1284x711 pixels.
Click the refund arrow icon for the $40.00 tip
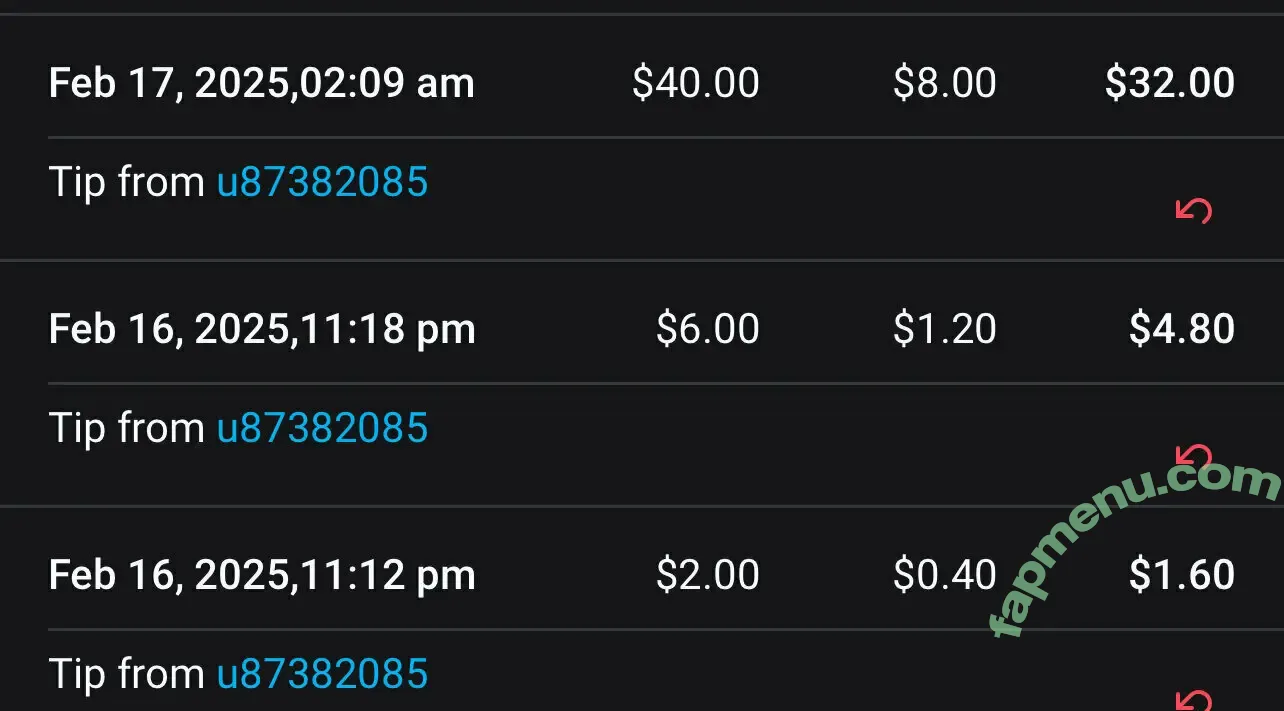(1194, 210)
